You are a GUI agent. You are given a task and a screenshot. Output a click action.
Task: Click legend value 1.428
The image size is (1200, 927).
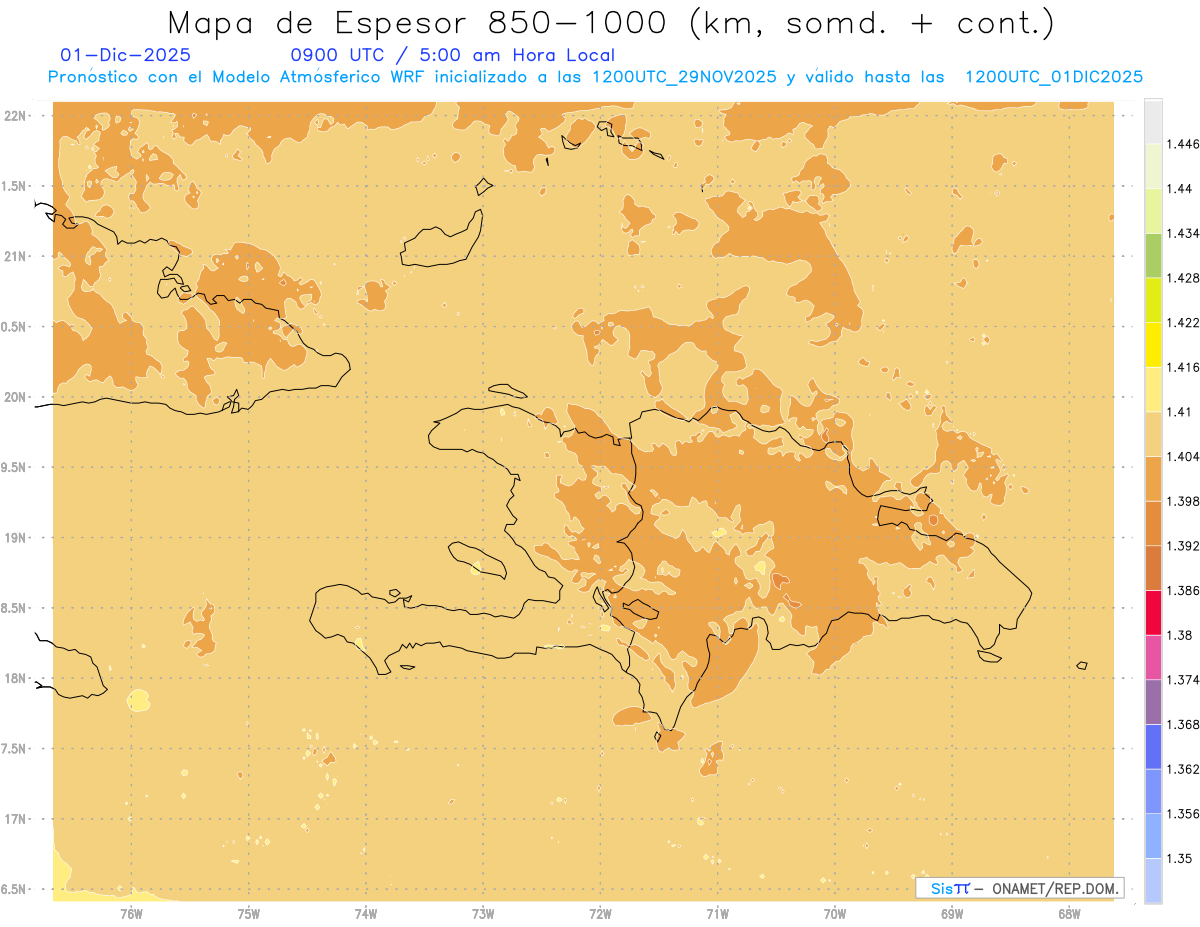[x=1182, y=278]
